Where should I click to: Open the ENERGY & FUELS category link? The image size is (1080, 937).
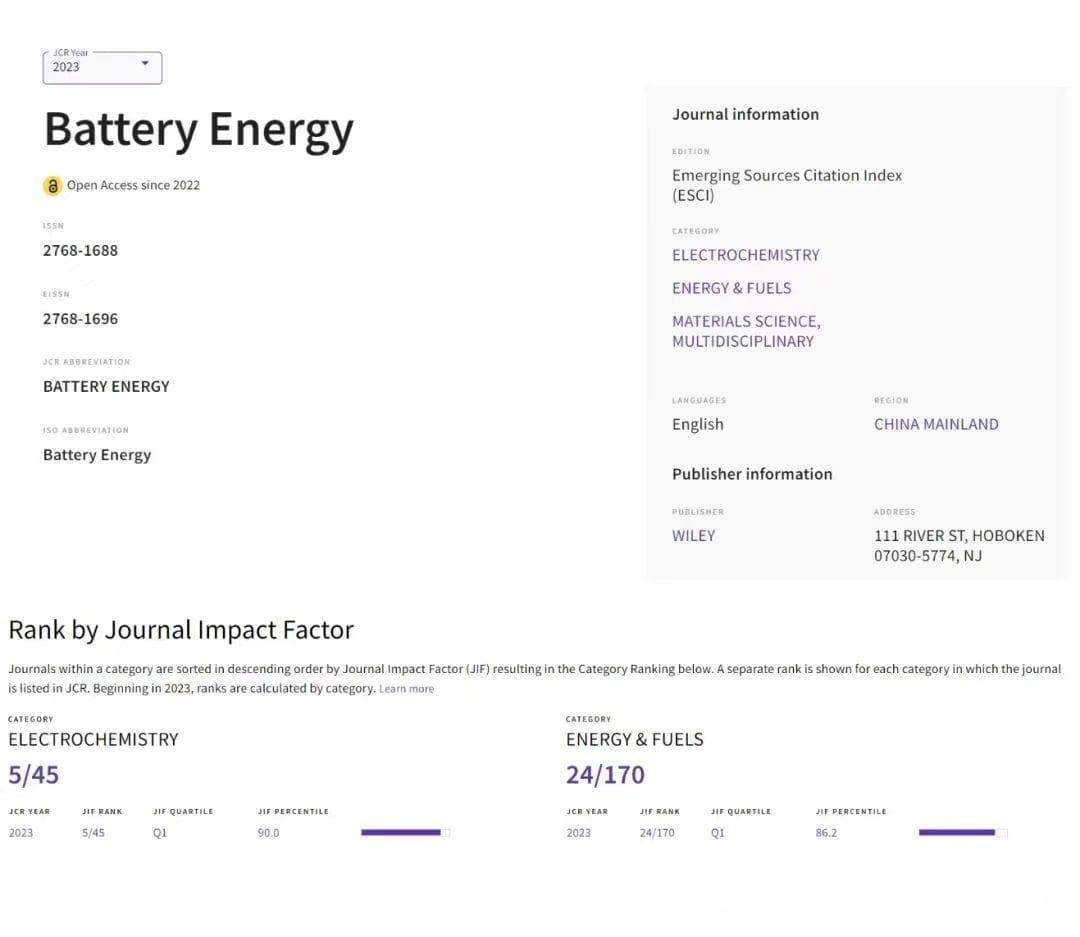point(731,288)
